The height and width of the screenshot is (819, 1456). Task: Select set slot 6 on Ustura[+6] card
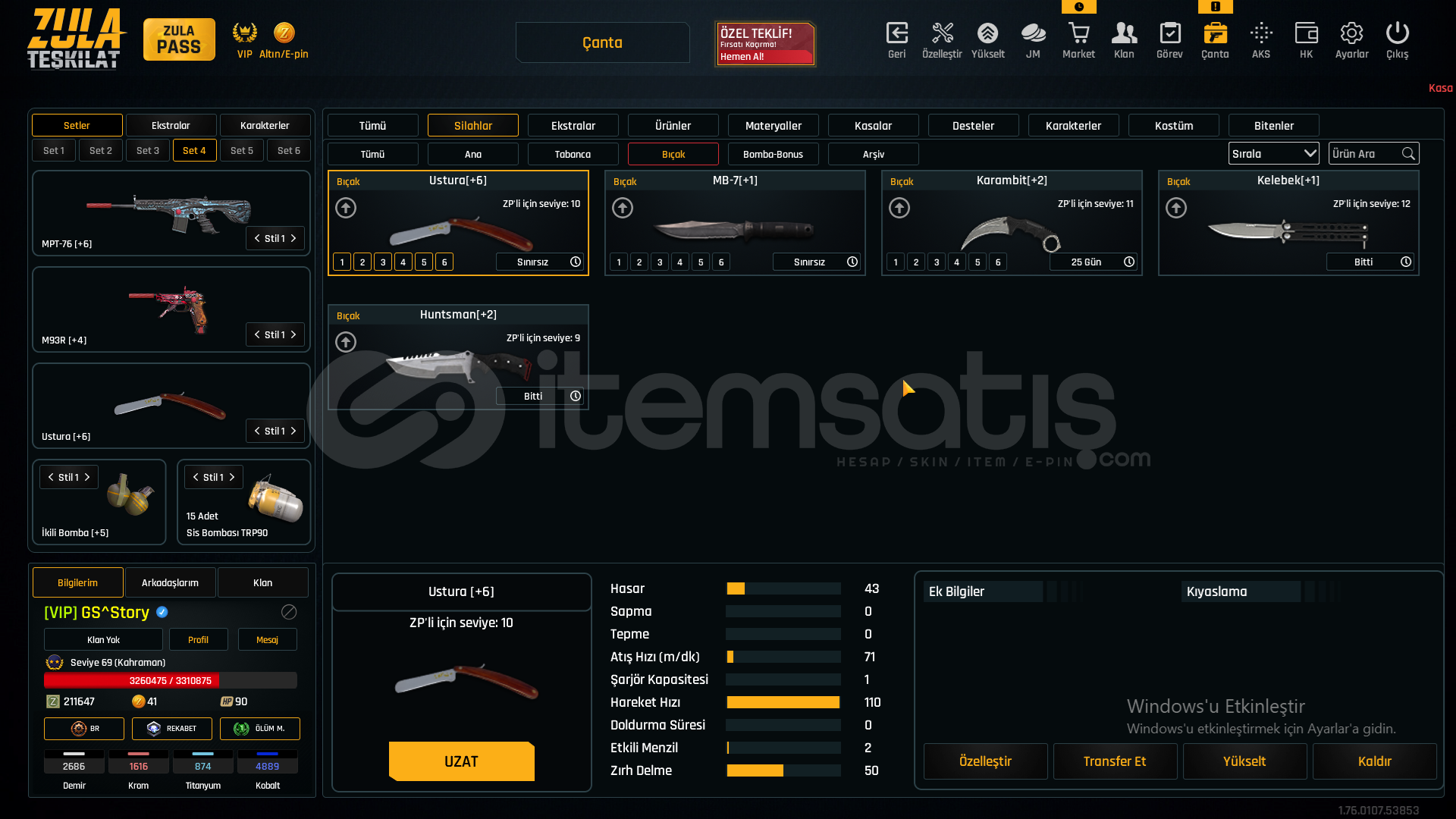[444, 262]
